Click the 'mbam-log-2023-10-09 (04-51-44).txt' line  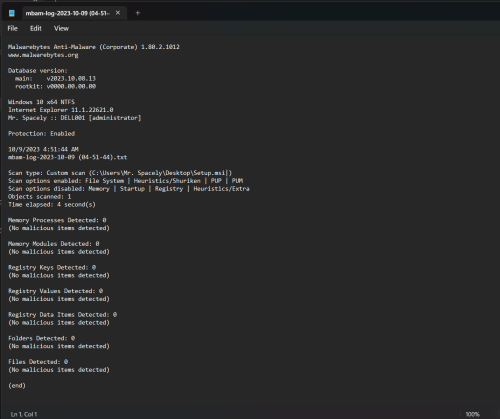point(68,157)
